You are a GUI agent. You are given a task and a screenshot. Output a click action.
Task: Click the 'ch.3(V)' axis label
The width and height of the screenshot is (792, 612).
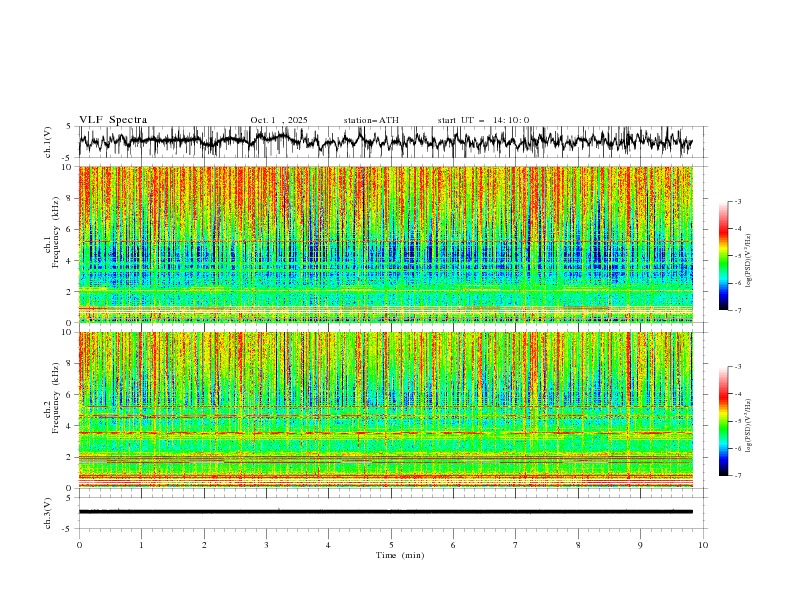(x=48, y=513)
